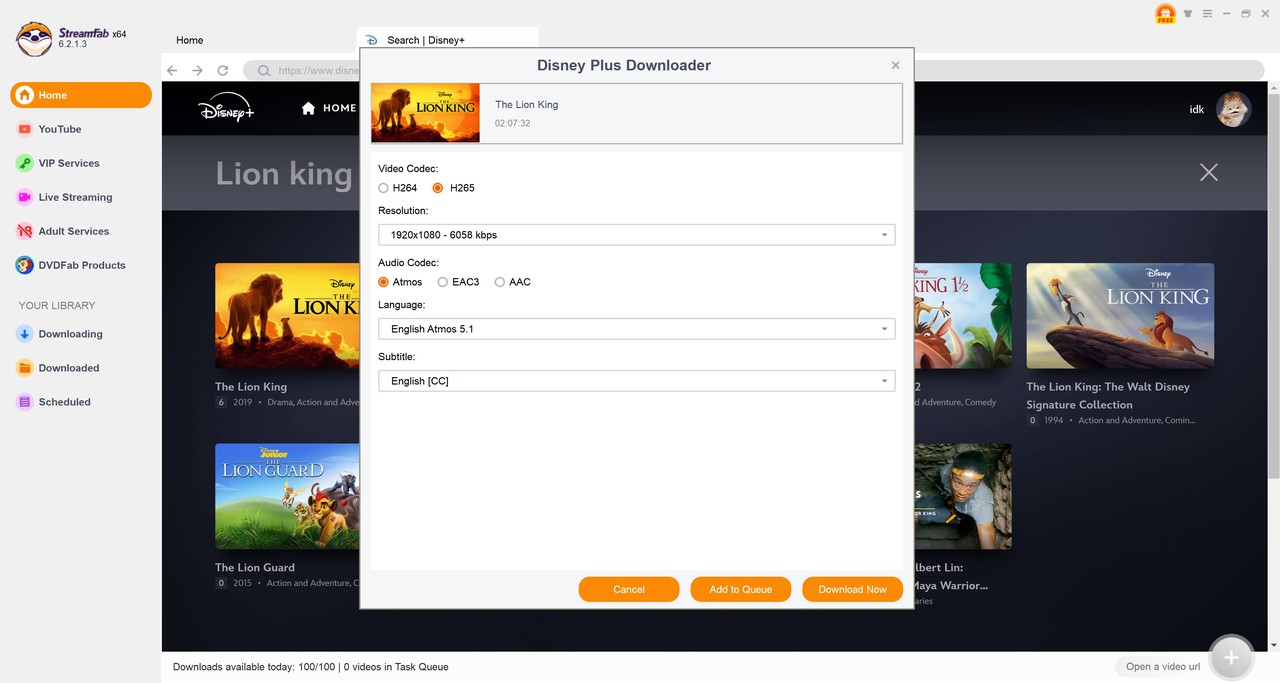Click the 02:07:32 duration text

pos(512,123)
